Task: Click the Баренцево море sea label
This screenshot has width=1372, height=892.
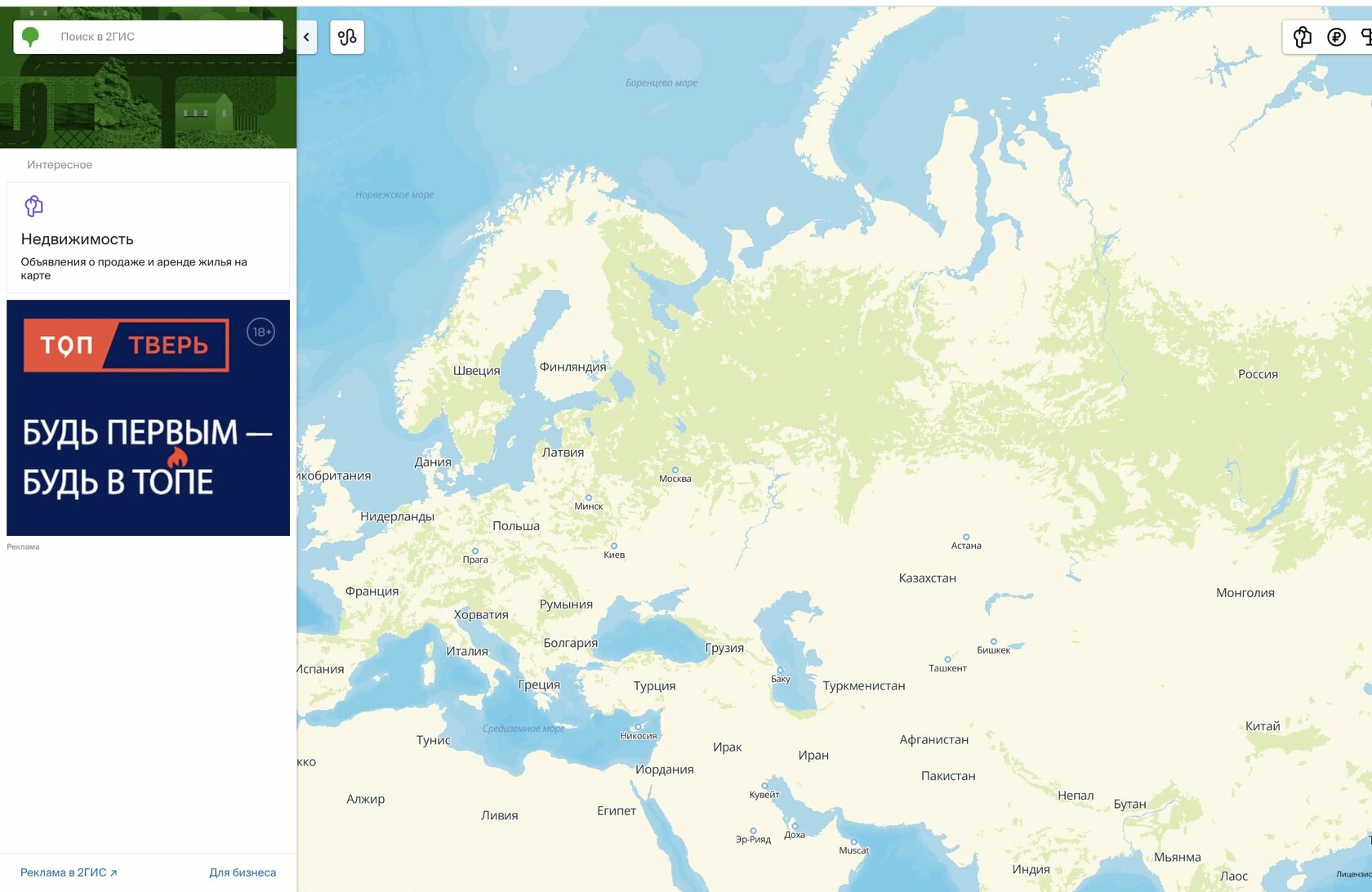Action: tap(661, 83)
